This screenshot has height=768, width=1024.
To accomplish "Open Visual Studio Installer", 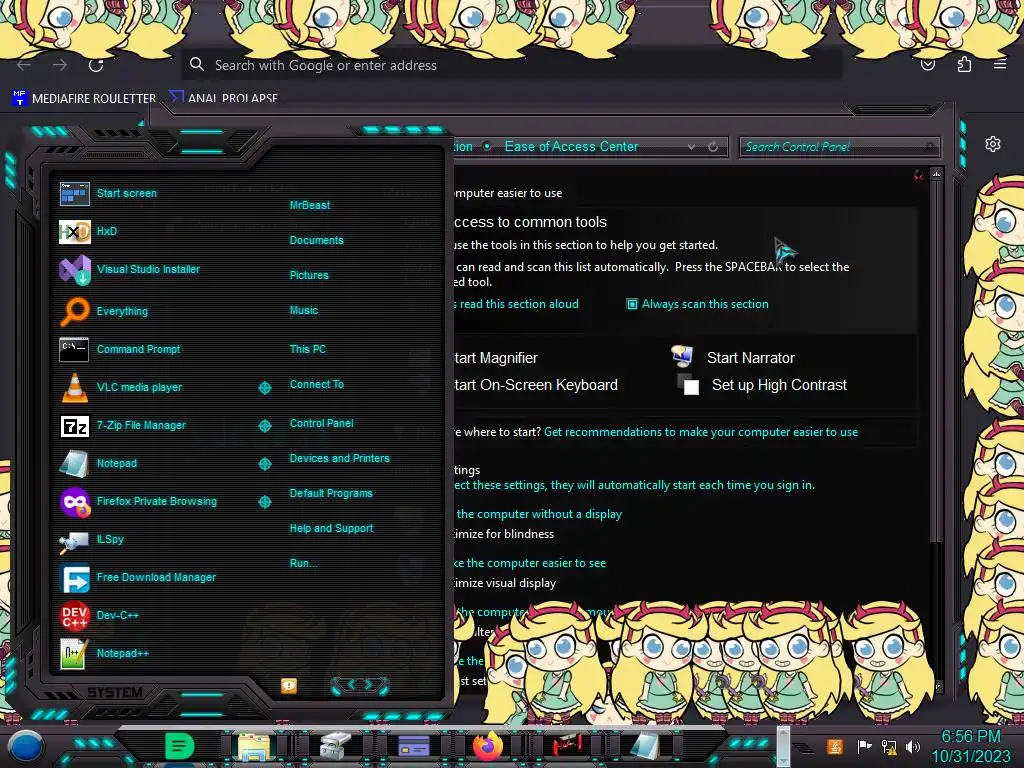I will pyautogui.click(x=129, y=269).
